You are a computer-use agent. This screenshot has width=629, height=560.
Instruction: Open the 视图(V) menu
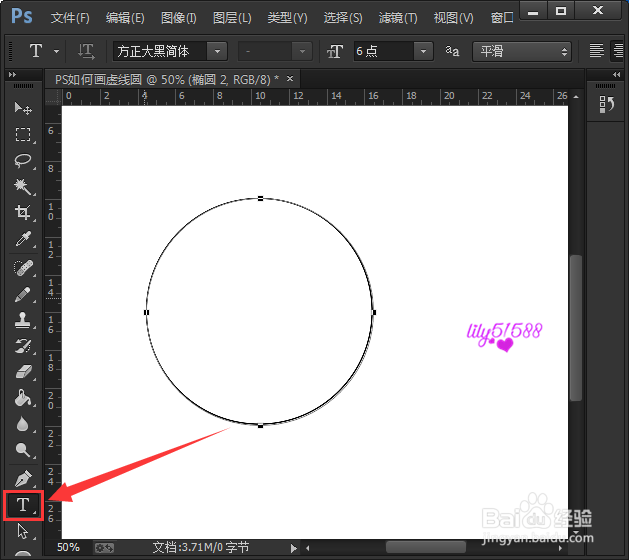click(x=453, y=18)
